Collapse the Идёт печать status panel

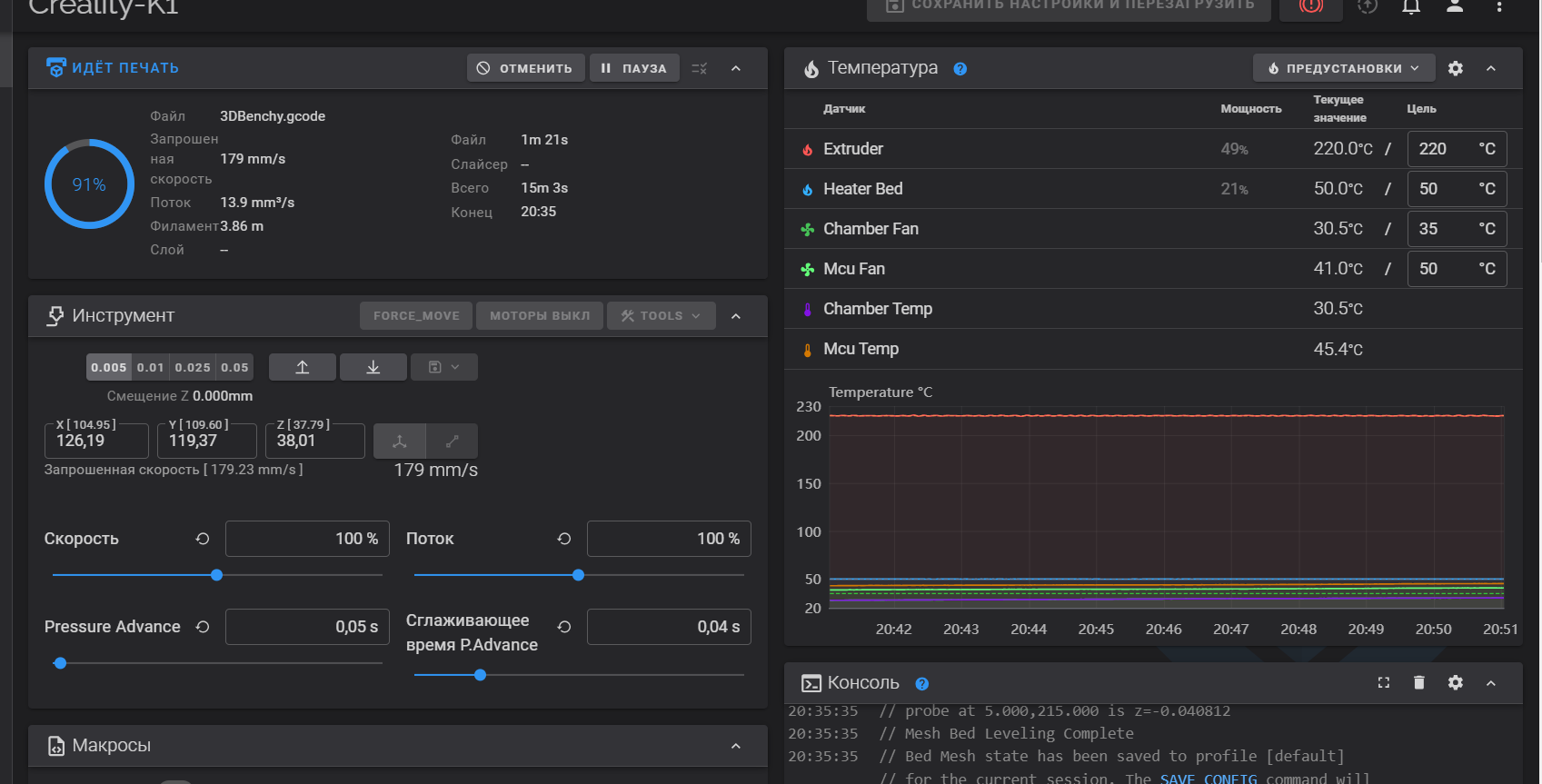pos(736,68)
